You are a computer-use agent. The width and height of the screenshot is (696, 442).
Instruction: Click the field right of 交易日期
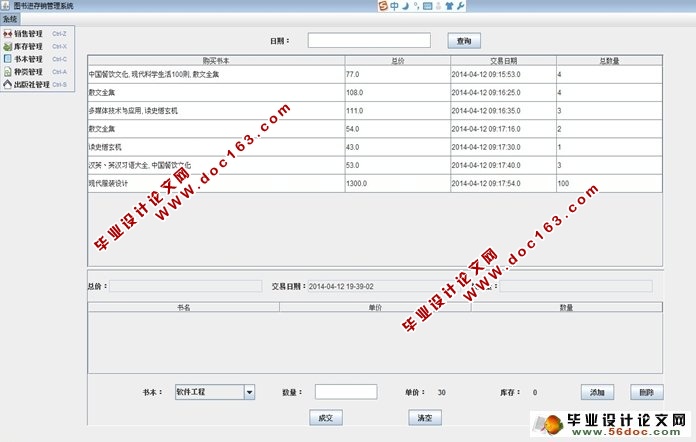576,286
